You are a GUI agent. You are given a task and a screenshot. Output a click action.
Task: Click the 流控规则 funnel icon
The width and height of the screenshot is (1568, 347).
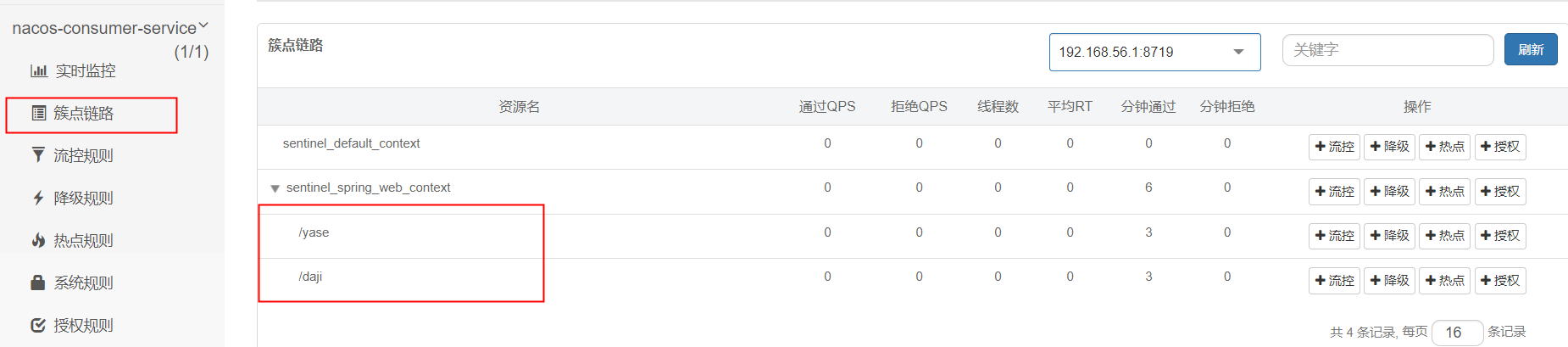click(x=38, y=155)
